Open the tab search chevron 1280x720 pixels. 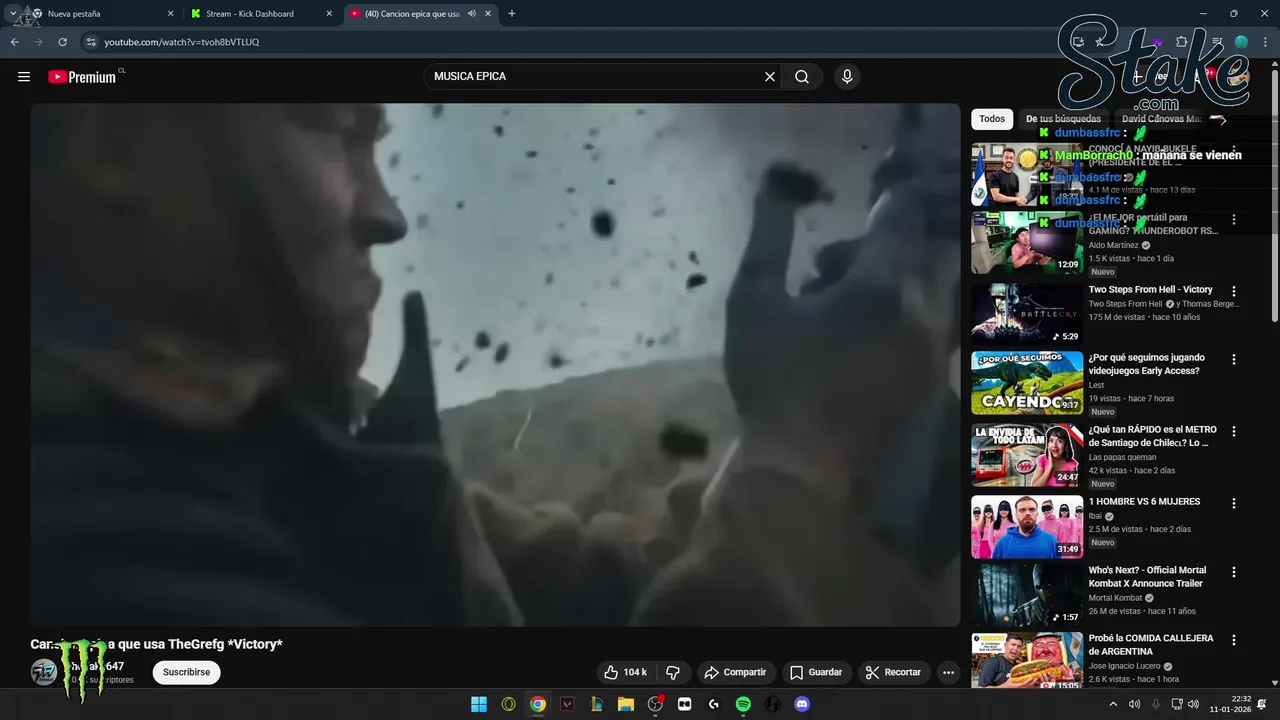12,14
